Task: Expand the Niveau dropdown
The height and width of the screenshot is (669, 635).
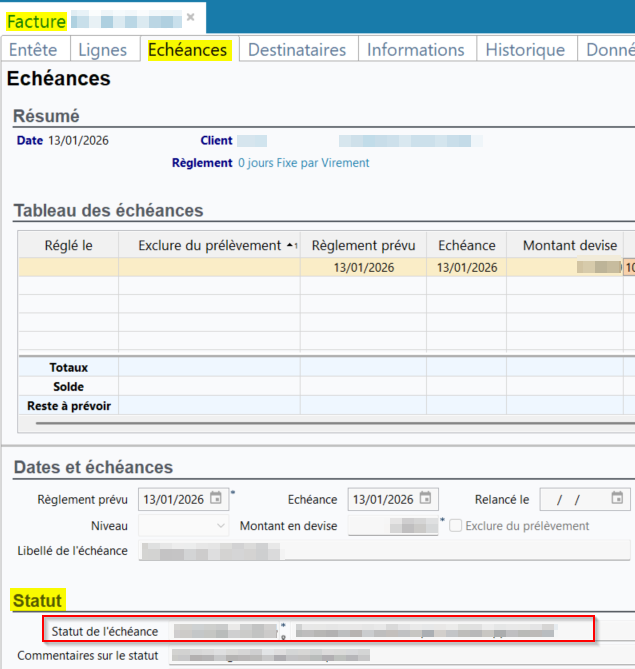Action: pos(221,526)
